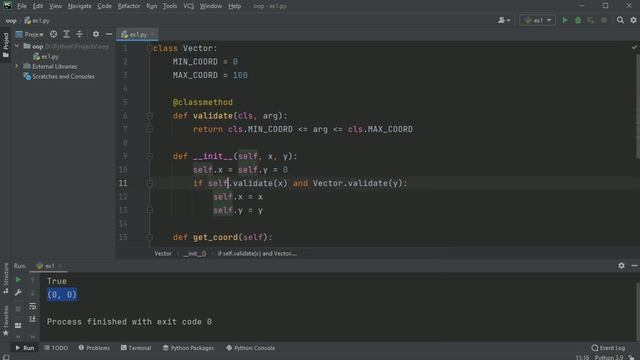This screenshot has width=640, height=360.
Task: Open the View menu
Action: click(x=56, y=6)
